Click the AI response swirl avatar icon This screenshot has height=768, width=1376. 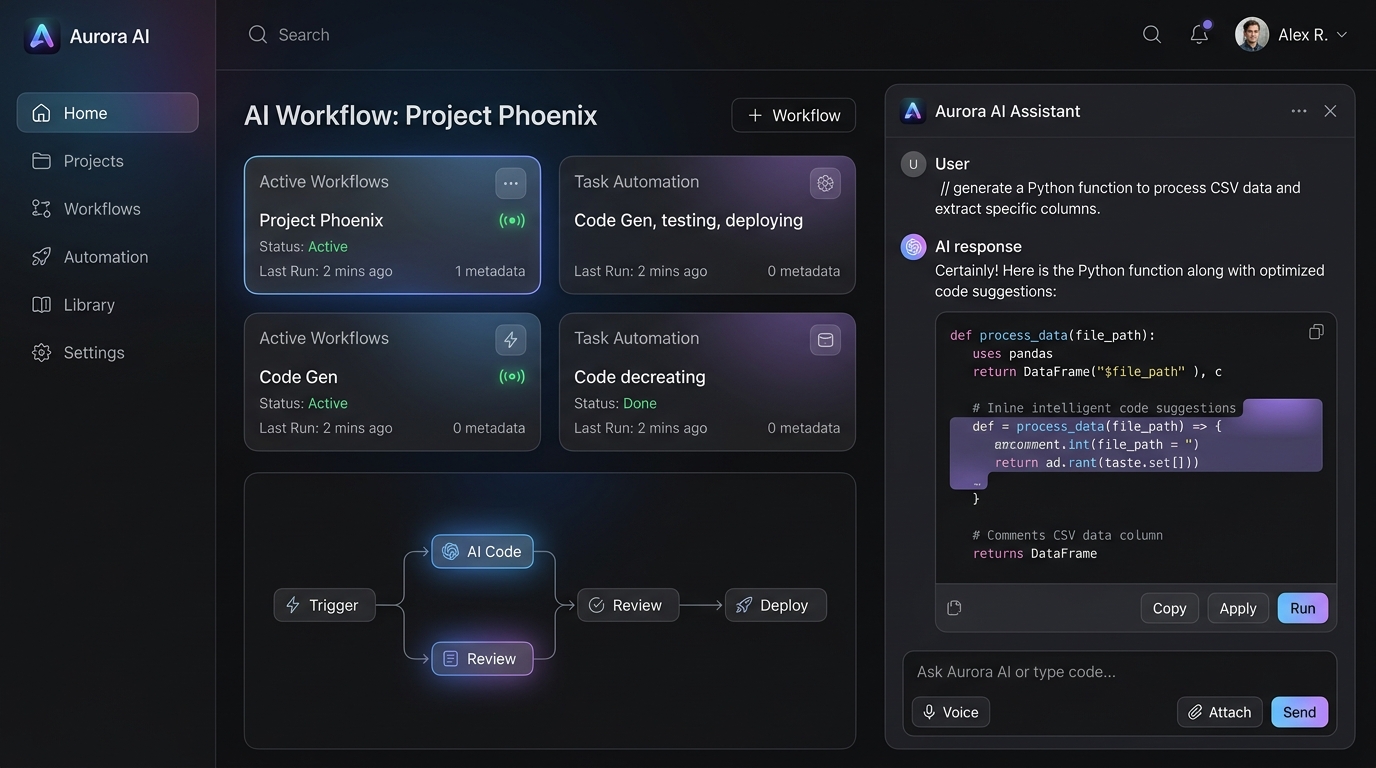pos(914,247)
